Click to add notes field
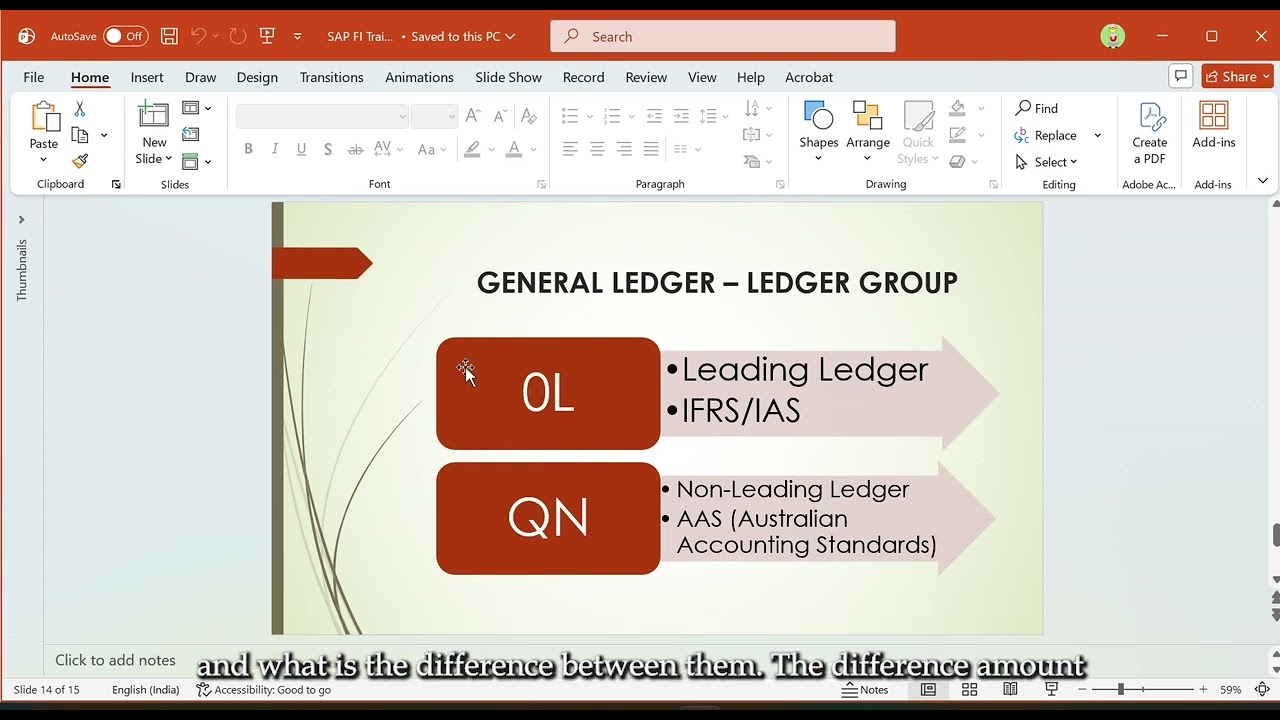This screenshot has height=720, width=1280. [x=115, y=660]
